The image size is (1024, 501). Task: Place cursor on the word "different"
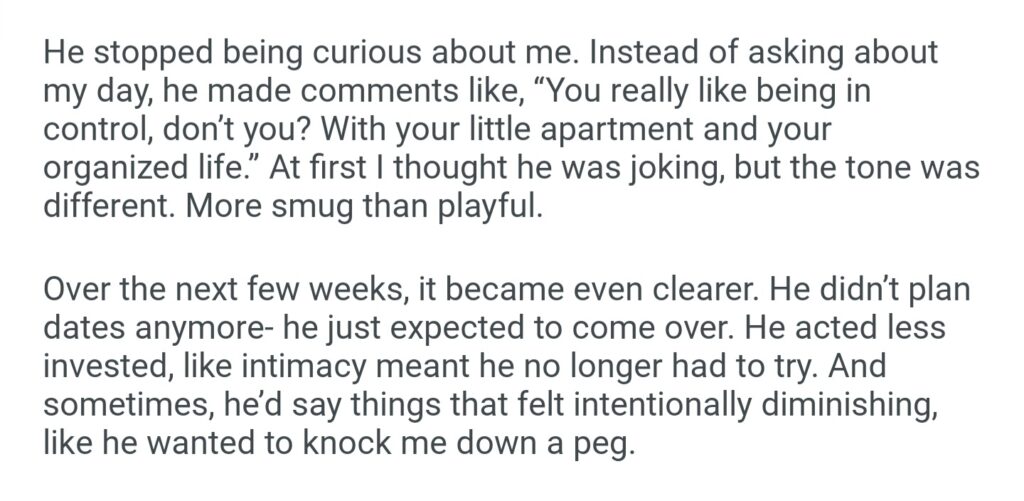pos(92,204)
